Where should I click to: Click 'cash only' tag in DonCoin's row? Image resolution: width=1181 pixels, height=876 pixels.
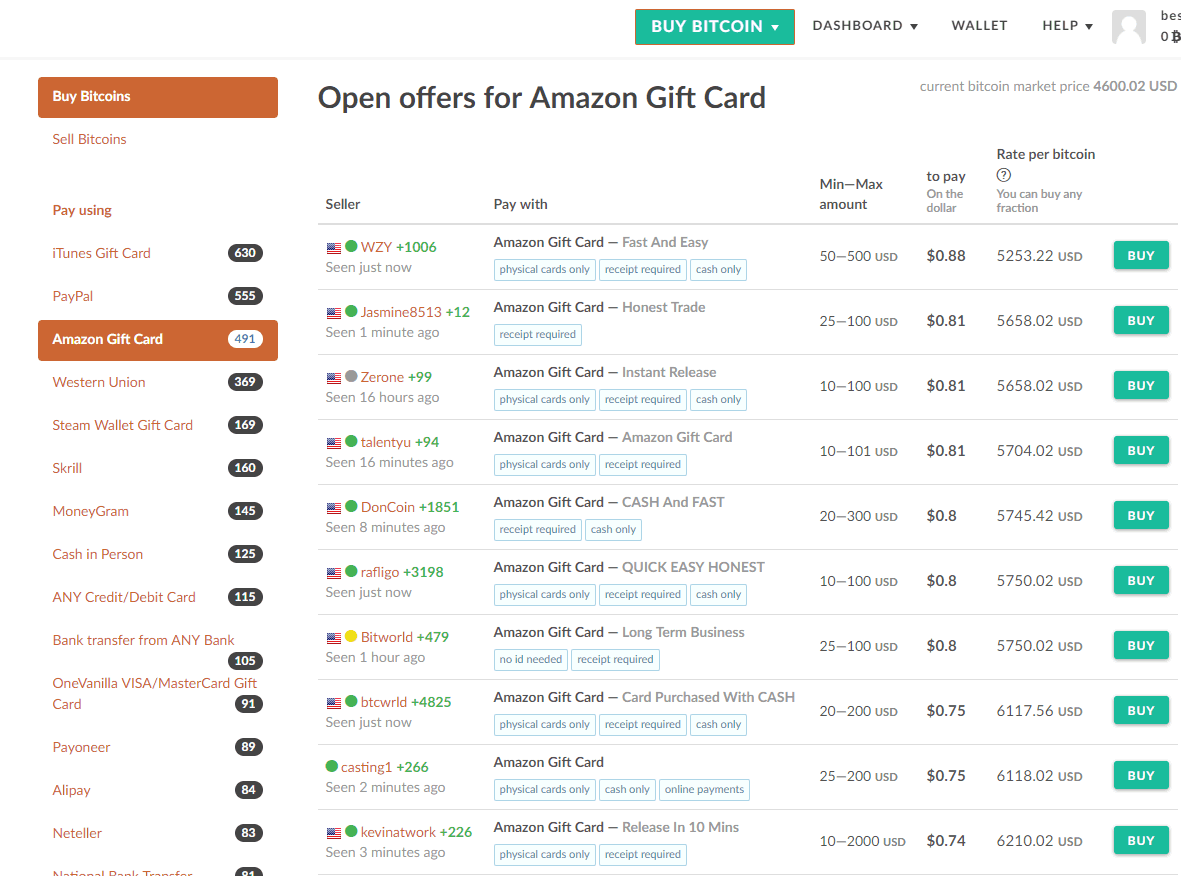[x=613, y=529]
